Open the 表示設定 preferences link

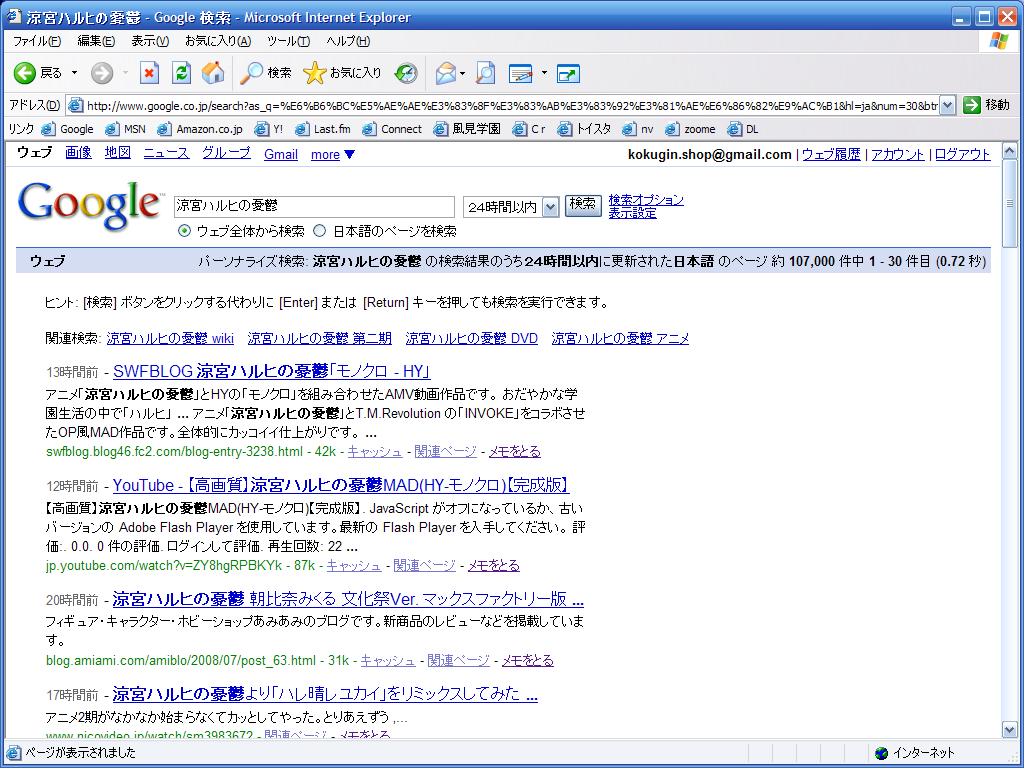[x=633, y=213]
